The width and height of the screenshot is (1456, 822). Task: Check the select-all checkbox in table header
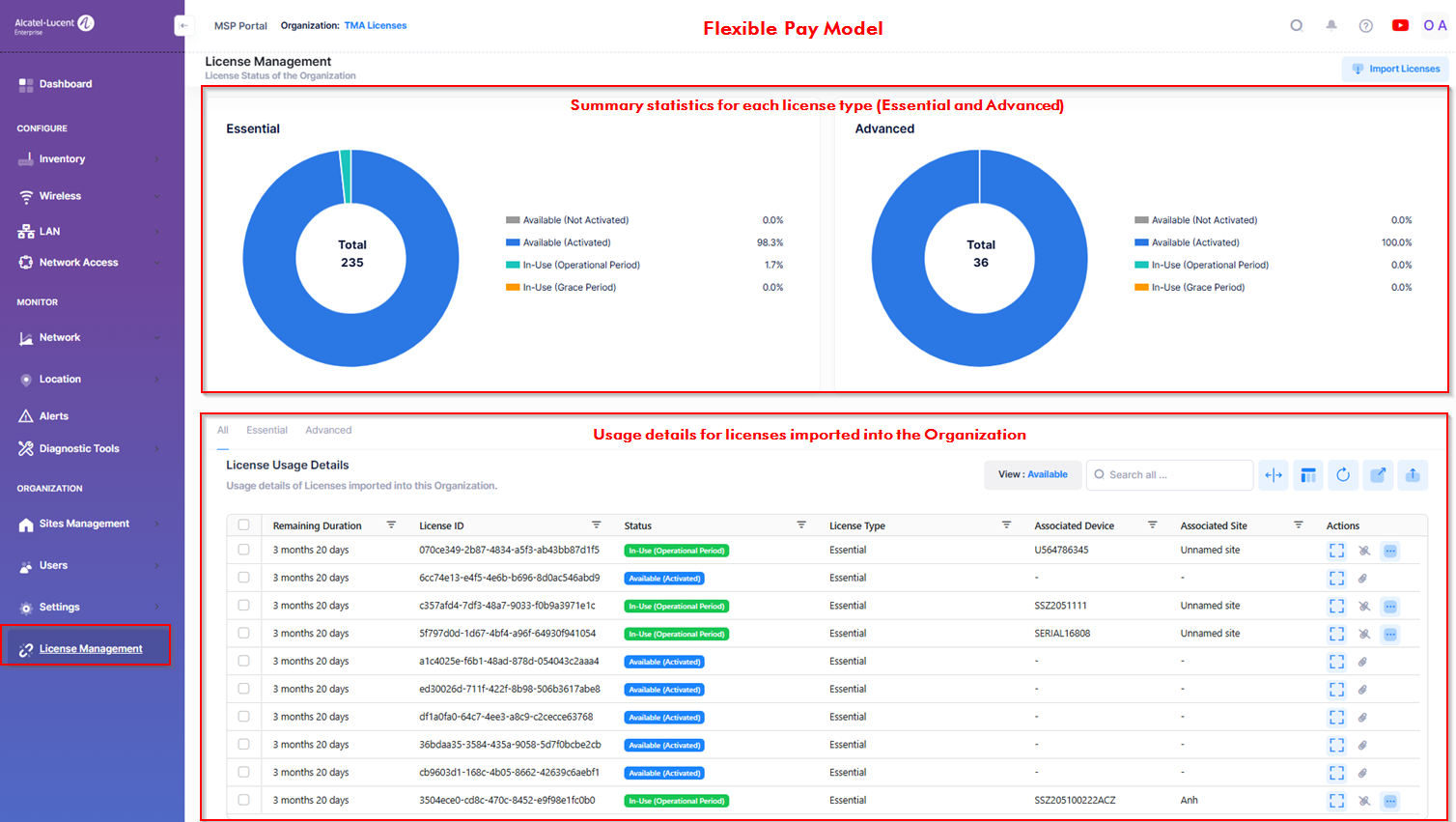243,525
